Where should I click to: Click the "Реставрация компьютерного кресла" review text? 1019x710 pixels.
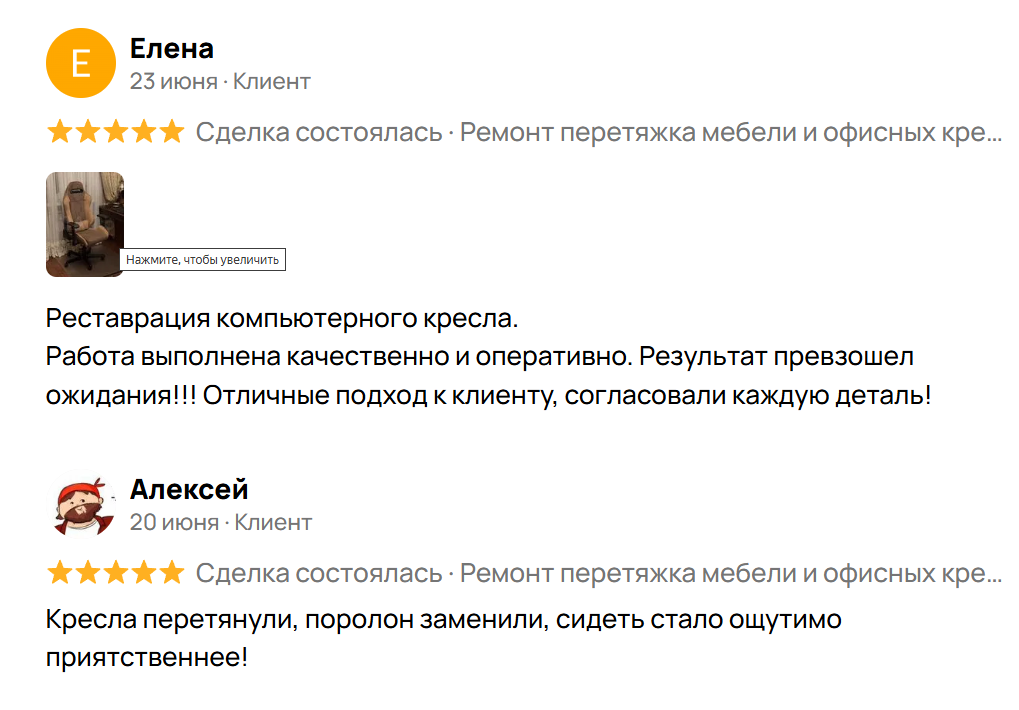coord(283,320)
